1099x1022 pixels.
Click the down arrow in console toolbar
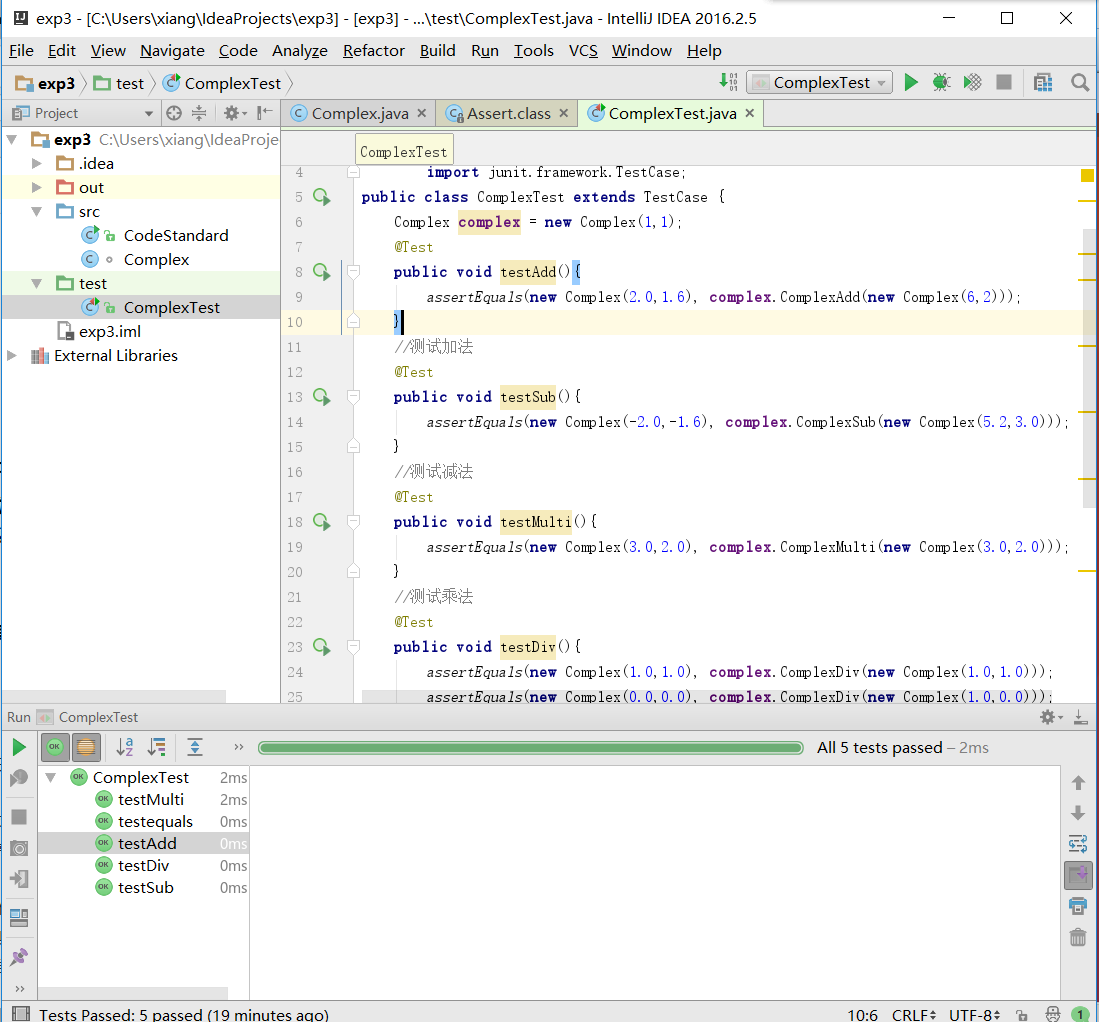click(x=1078, y=813)
